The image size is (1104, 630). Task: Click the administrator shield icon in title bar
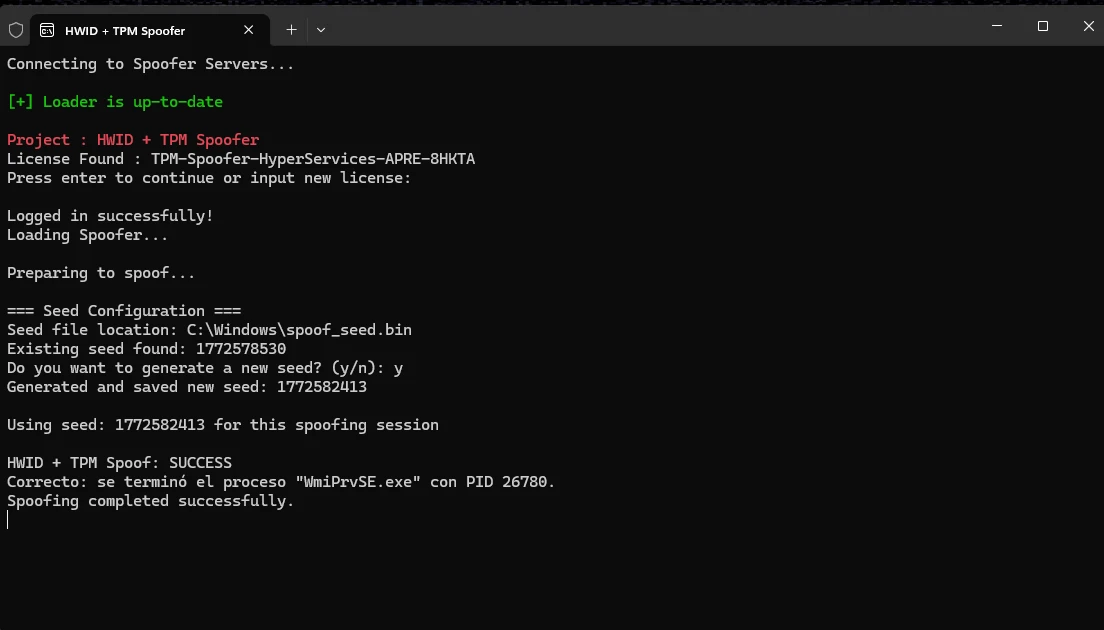pyautogui.click(x=16, y=30)
